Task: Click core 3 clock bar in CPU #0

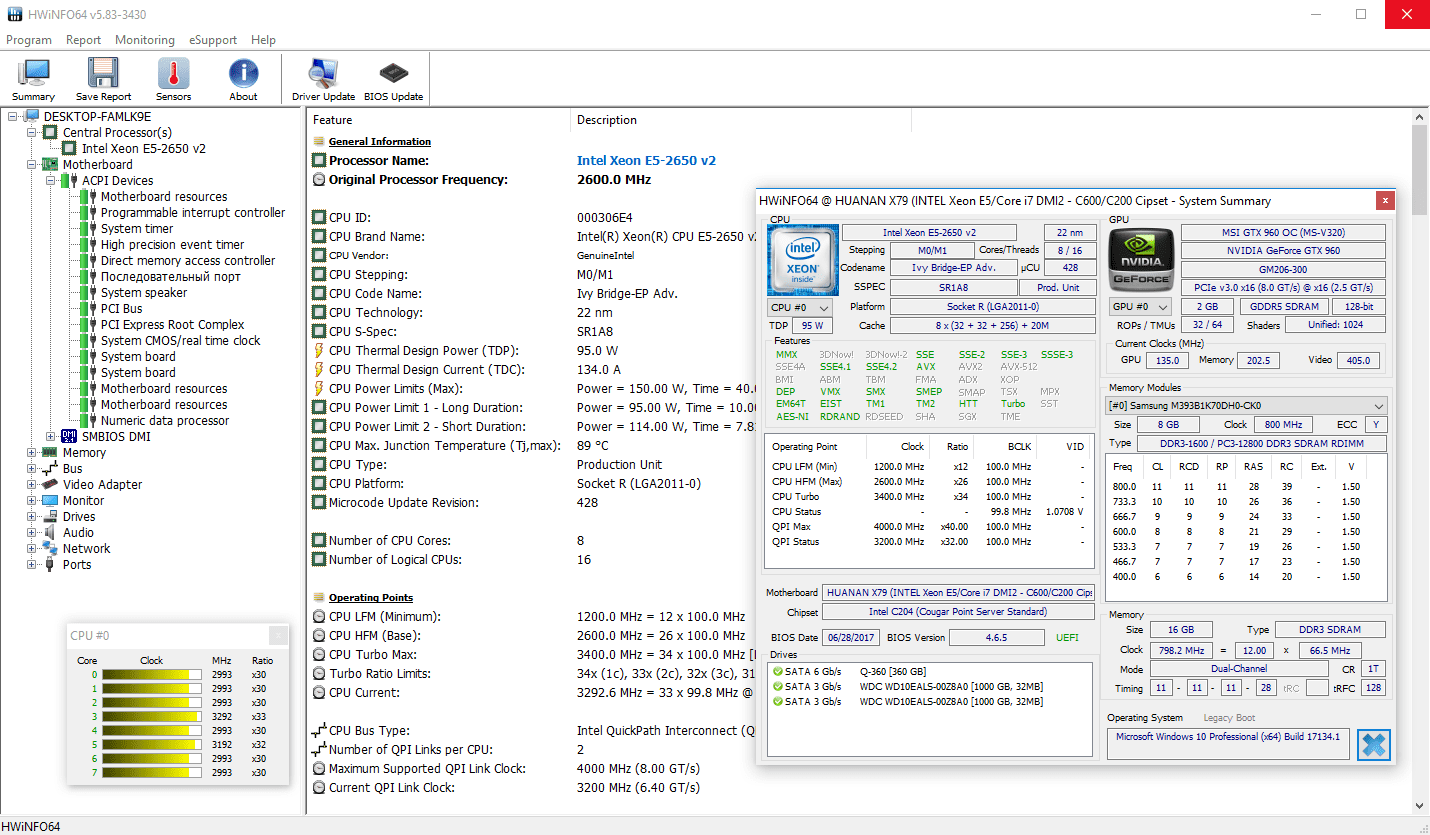Action: (152, 717)
